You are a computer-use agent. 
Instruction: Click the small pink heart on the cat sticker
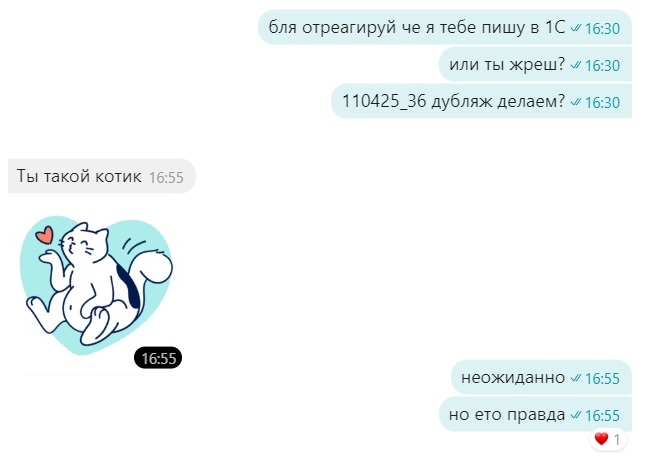pos(45,235)
